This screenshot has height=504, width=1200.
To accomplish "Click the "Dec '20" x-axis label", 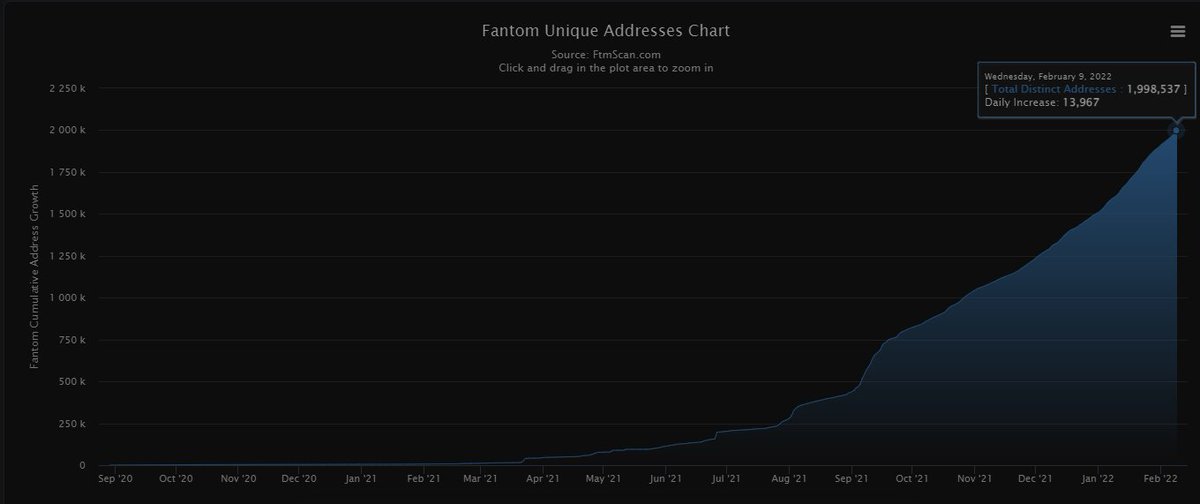I will pyautogui.click(x=299, y=481).
